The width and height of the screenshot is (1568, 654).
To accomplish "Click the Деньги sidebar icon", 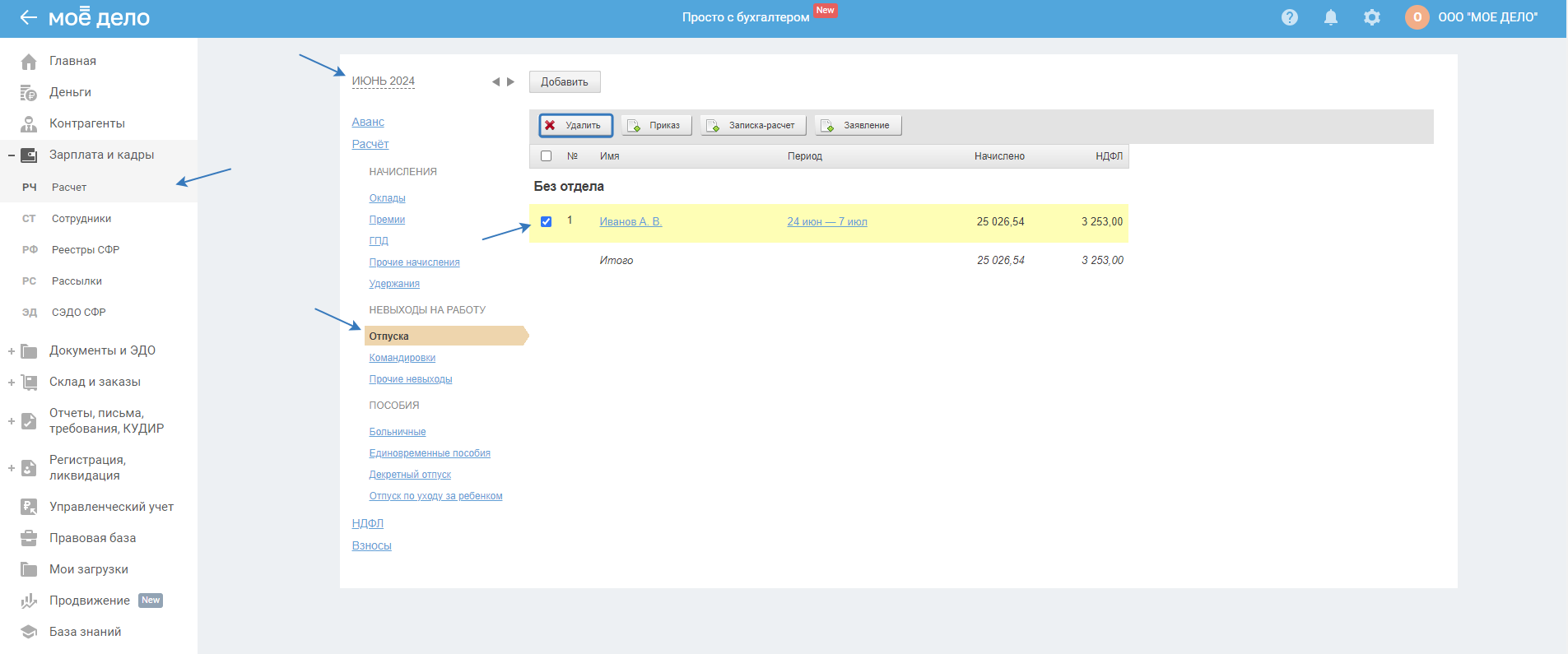I will [x=29, y=93].
